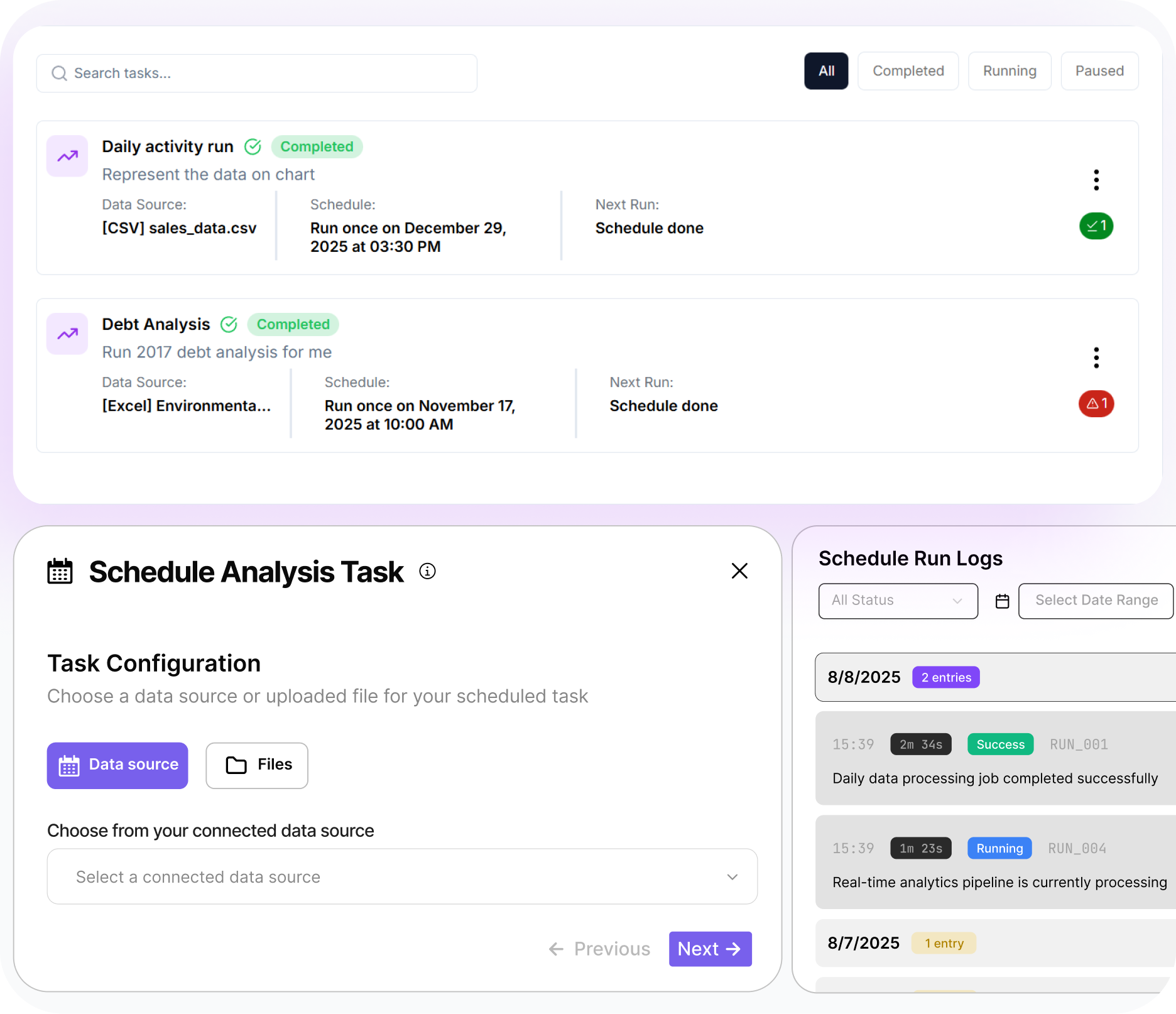Expand the connected data source dropdown
The image size is (1176, 1014).
pos(402,876)
